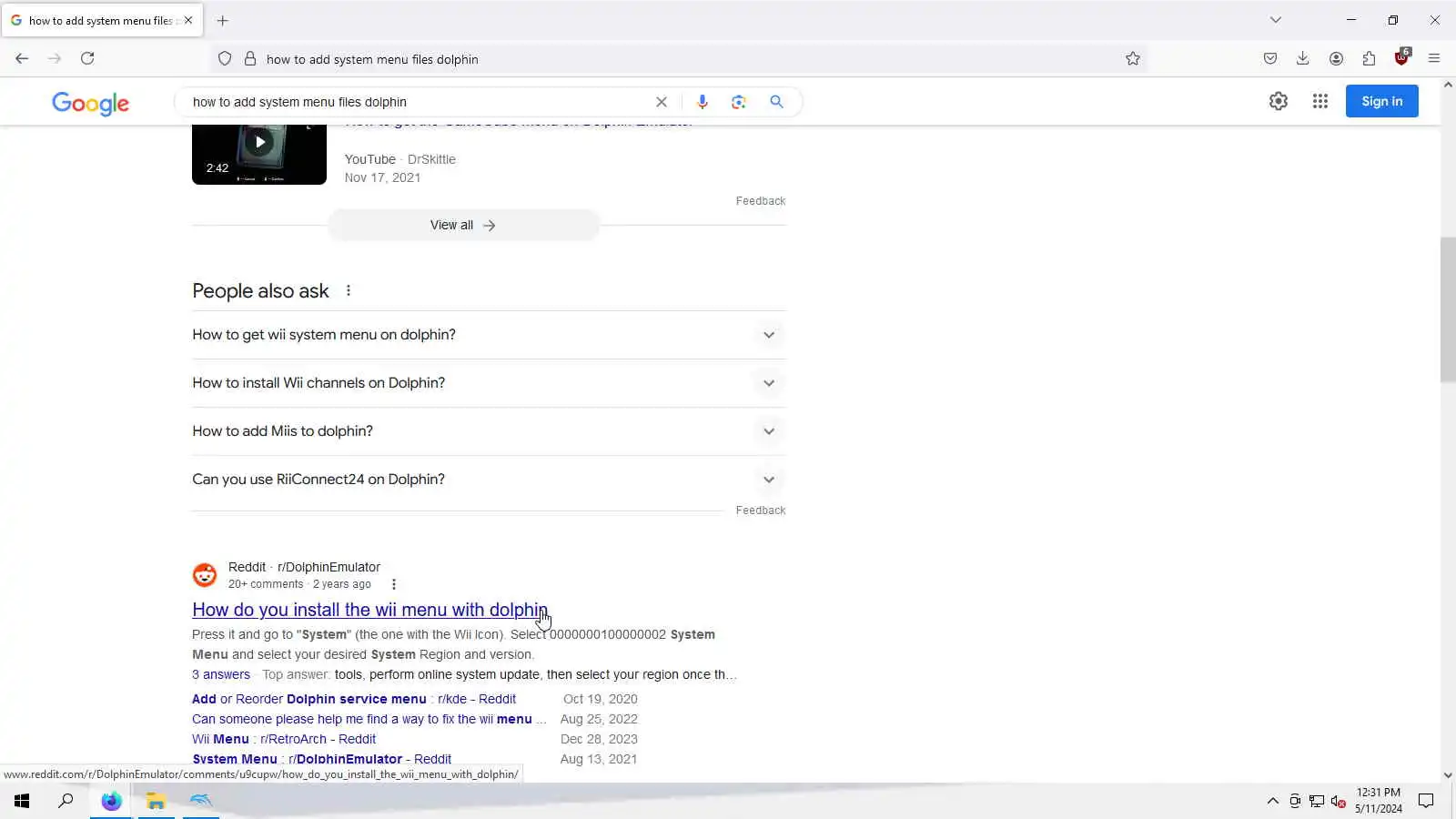
Task: Go to the Google logo homepage
Action: tap(90, 103)
